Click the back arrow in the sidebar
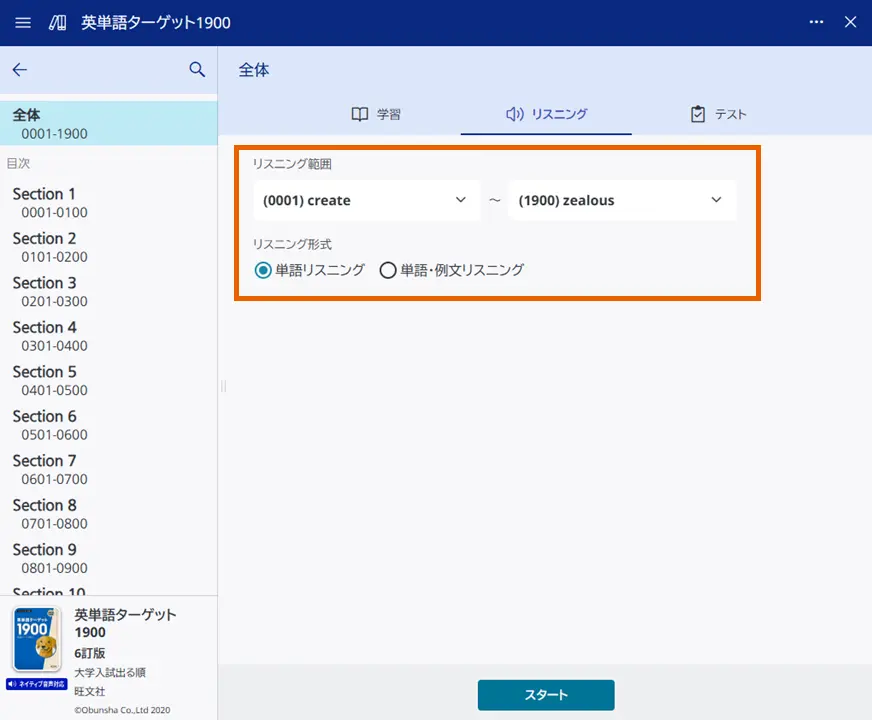 [x=20, y=69]
